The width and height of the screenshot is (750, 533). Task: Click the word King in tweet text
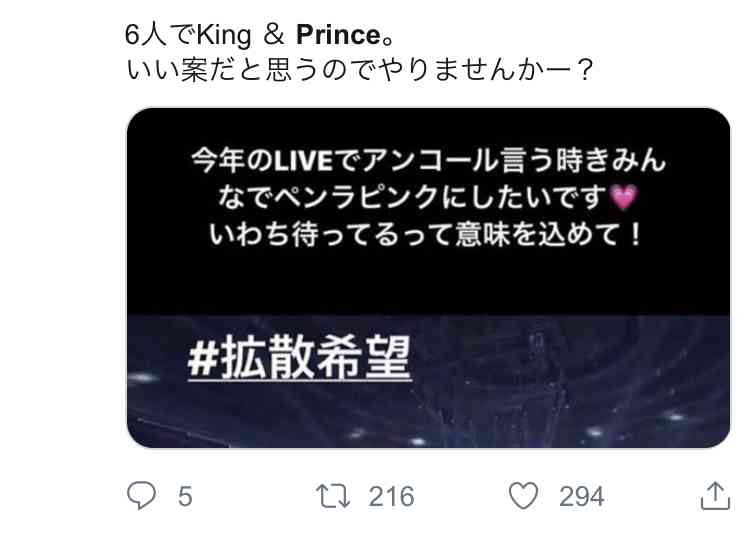click(224, 35)
